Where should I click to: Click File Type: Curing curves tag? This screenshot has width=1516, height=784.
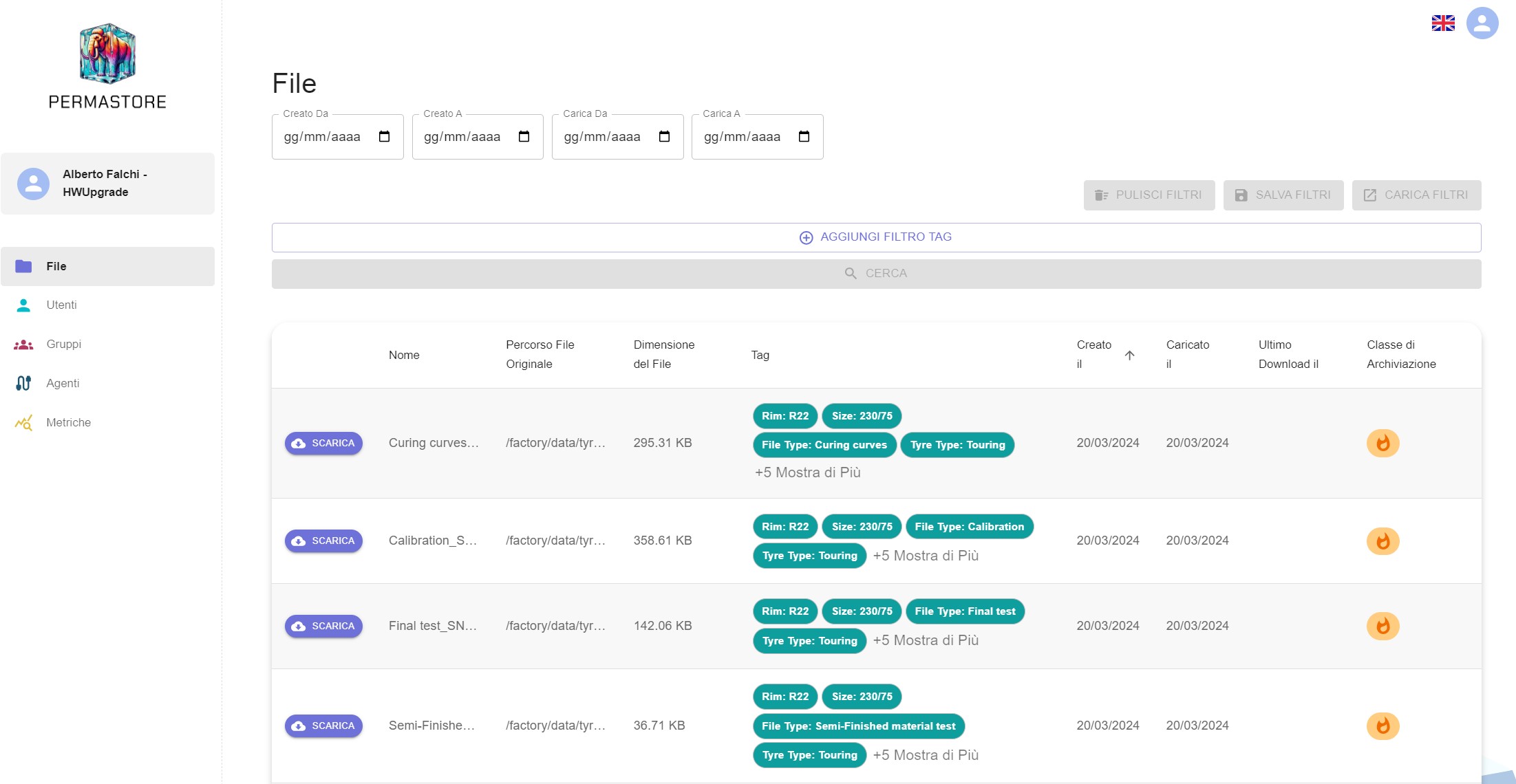click(x=824, y=445)
